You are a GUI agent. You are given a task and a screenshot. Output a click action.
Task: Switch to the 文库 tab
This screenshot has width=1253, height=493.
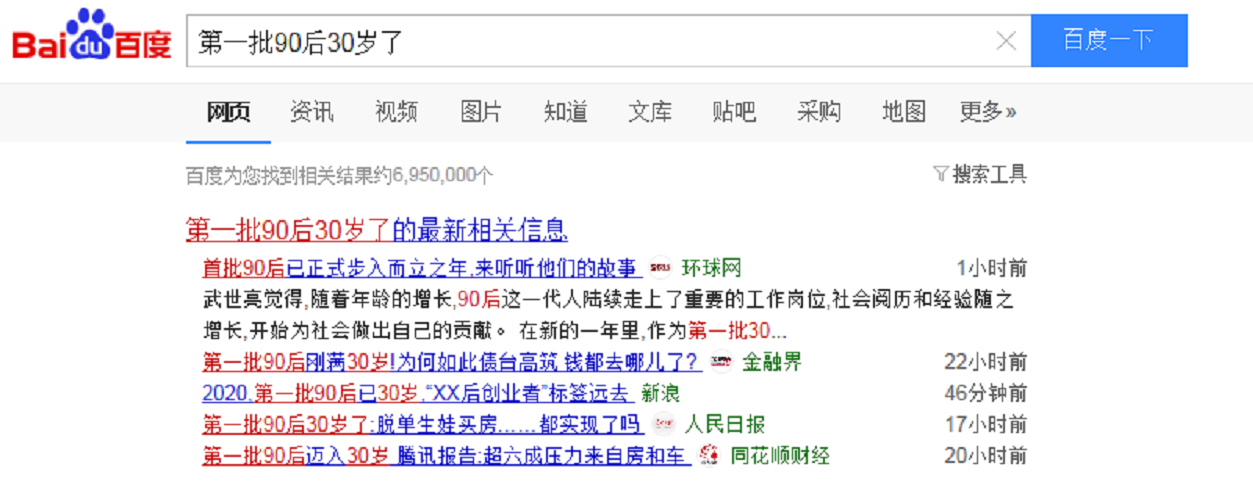pos(650,112)
